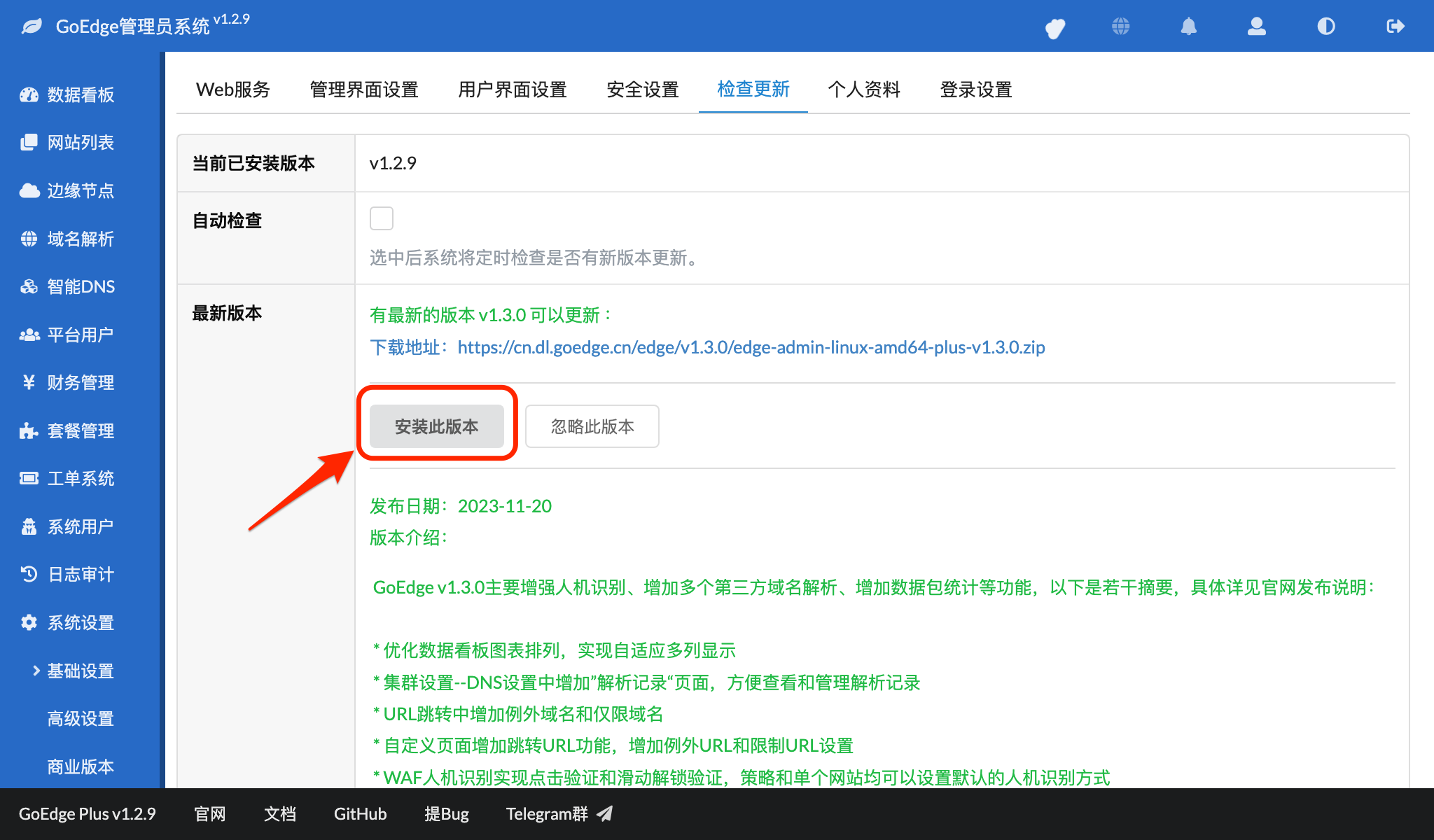The height and width of the screenshot is (840, 1434).
Task: Open 系统用户 in the sidebar
Action: point(80,526)
